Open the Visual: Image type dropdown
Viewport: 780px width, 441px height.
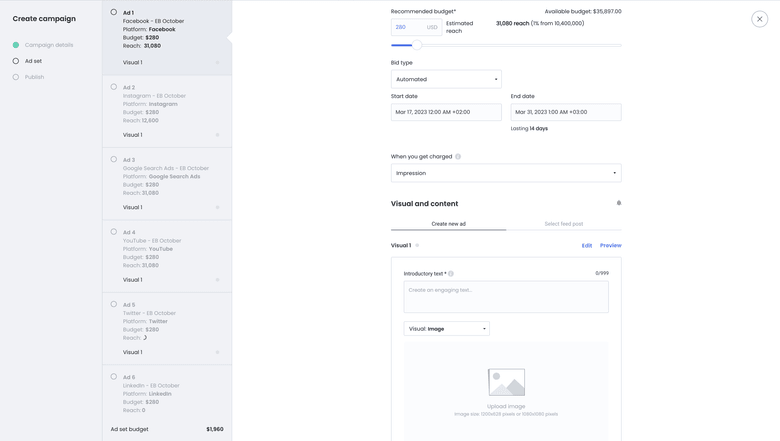[446, 328]
